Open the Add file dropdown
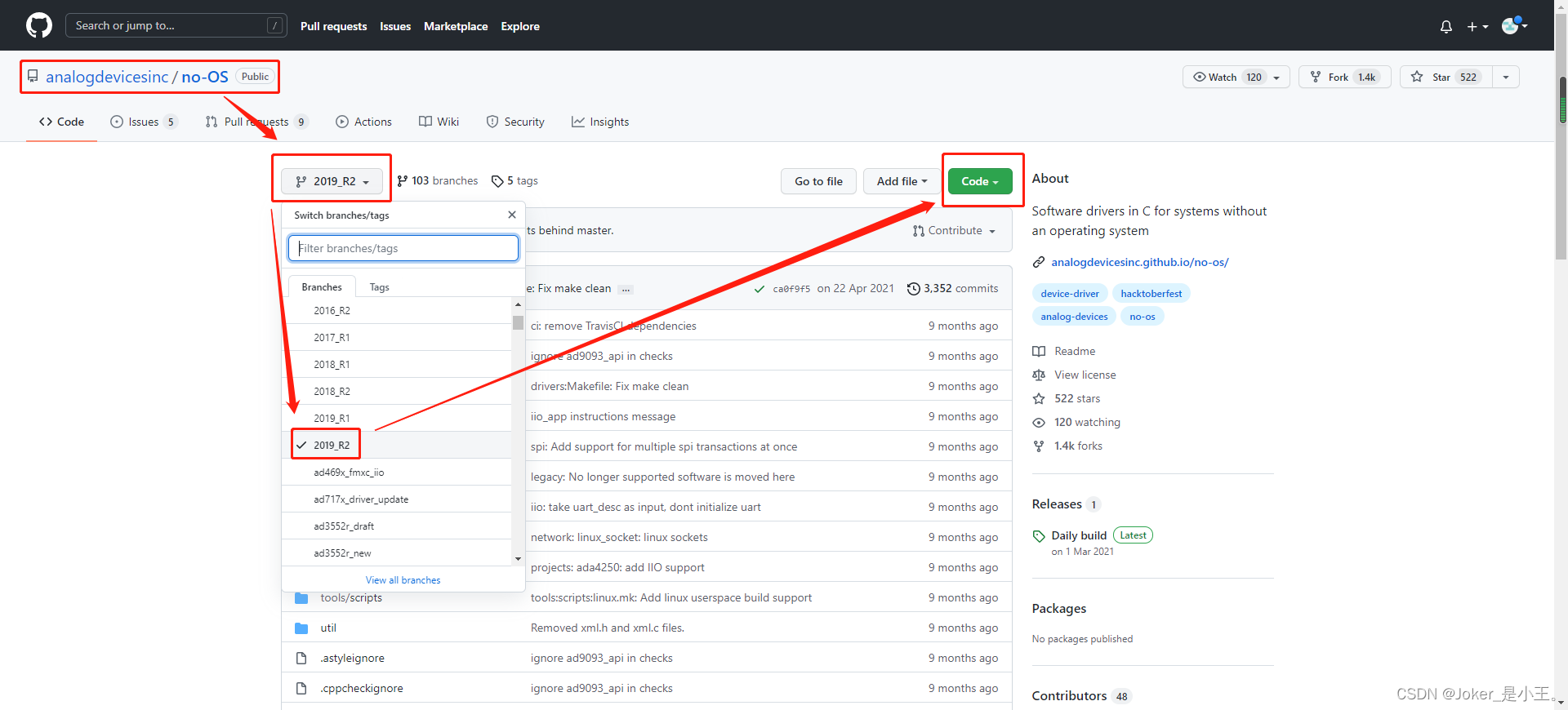Viewport: 1568px width, 710px height. pos(902,181)
